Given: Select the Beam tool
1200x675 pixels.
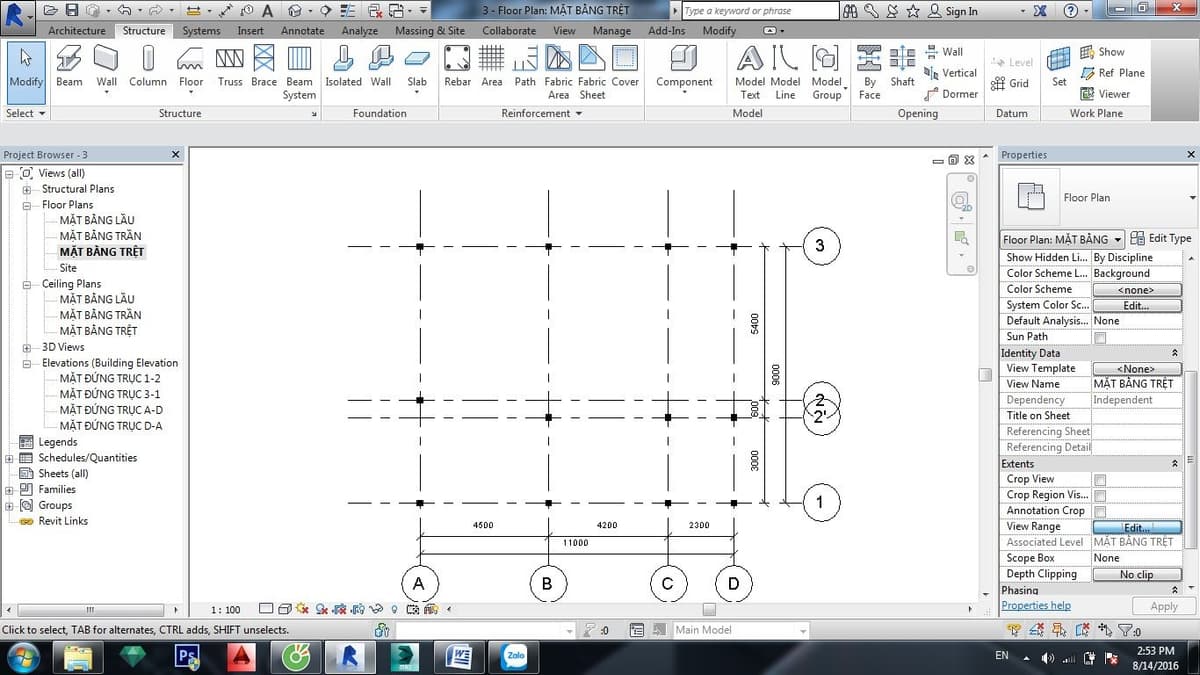Looking at the screenshot, I should click(x=69, y=67).
